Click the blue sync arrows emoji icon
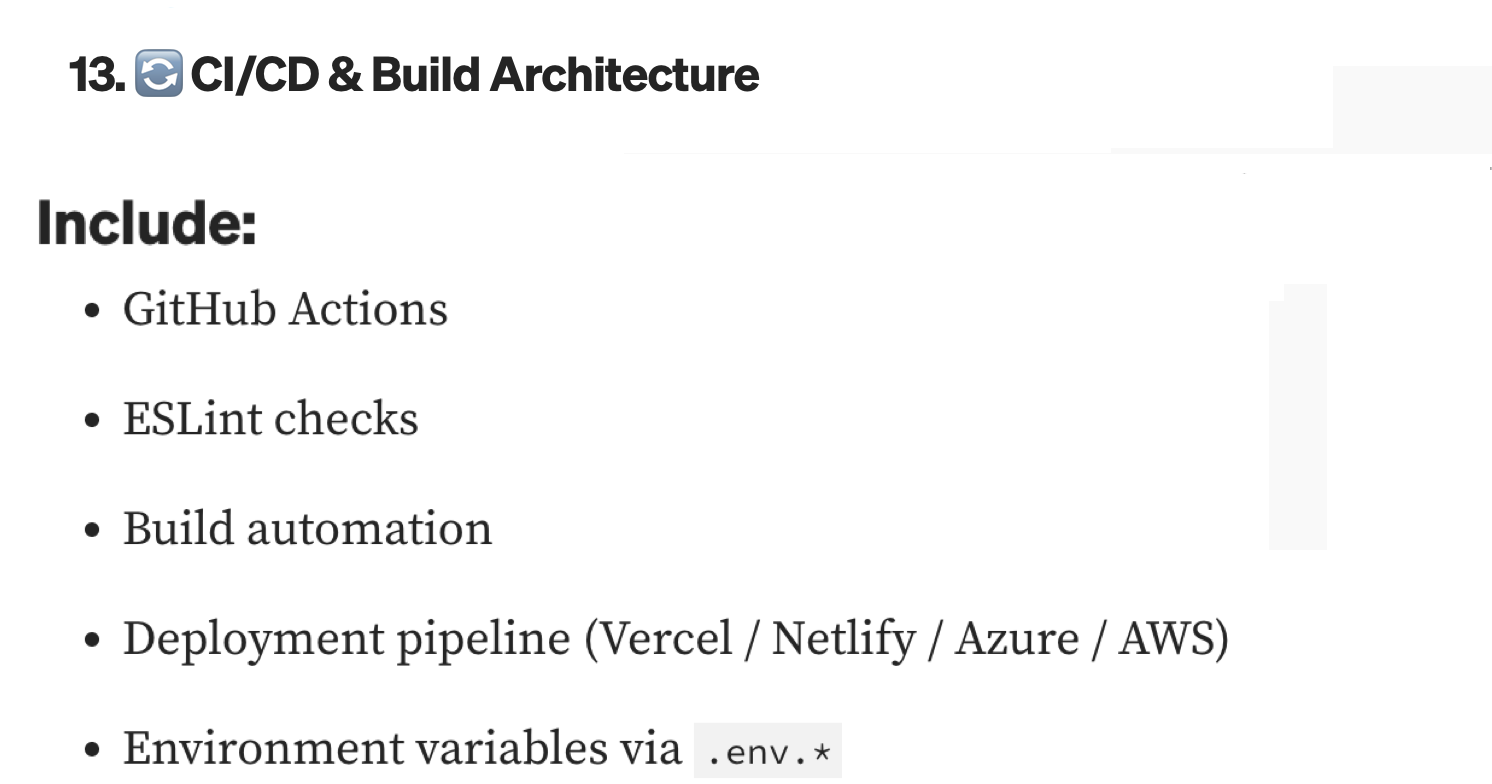The image size is (1492, 784). click(x=158, y=75)
